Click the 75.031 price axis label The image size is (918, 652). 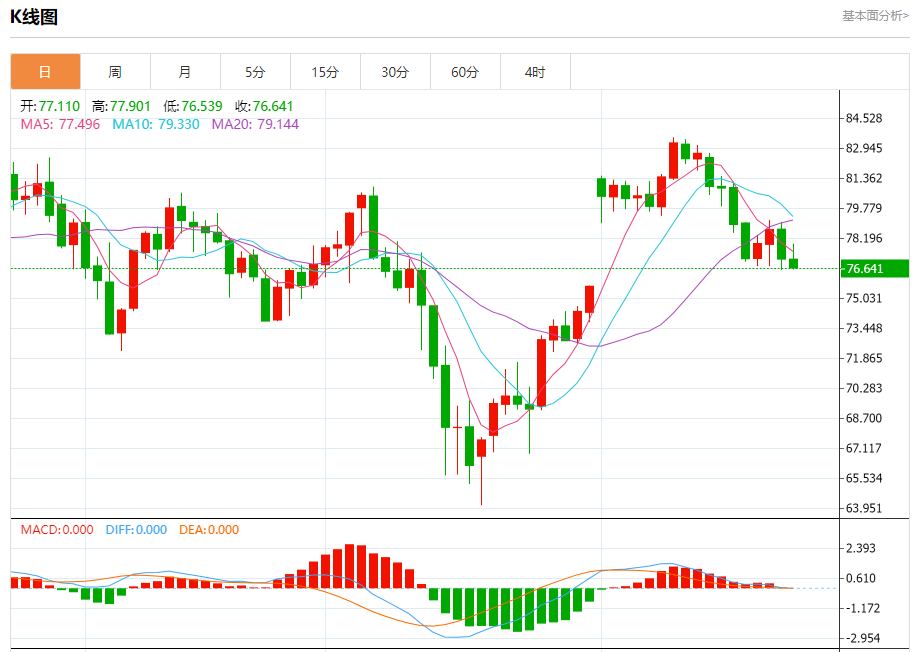tap(864, 298)
